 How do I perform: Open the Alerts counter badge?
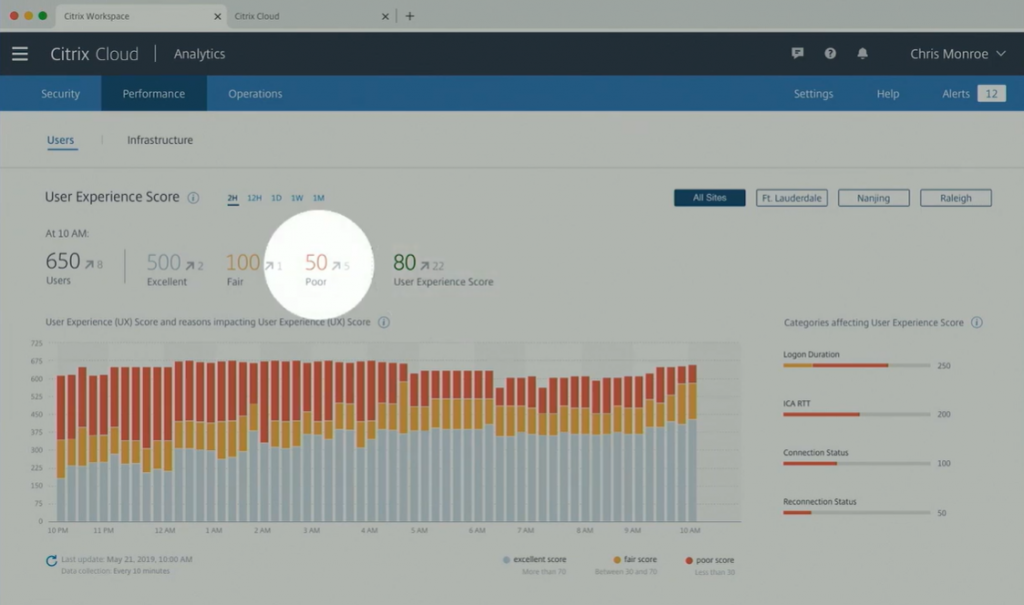(990, 94)
